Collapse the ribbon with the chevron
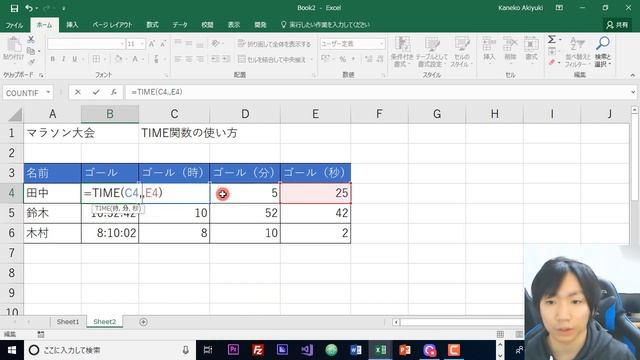Screen dimensions: 640x360 [632, 75]
